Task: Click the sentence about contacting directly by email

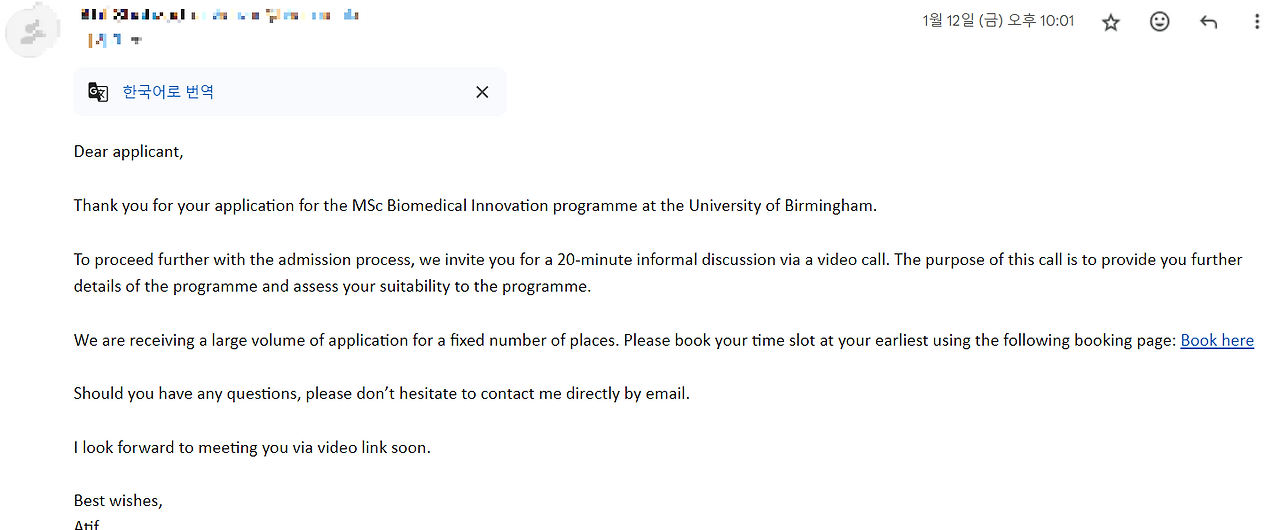Action: click(x=381, y=394)
